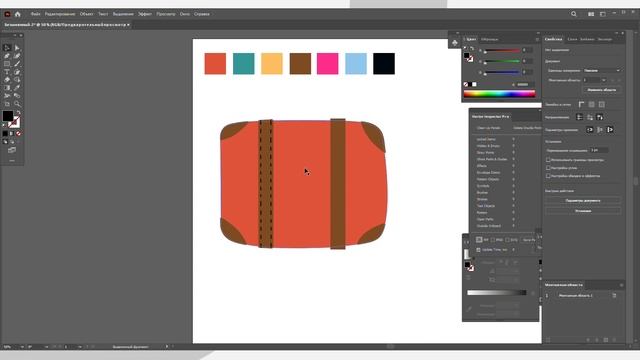
Task: Click the Установки button
Action: [x=583, y=211]
